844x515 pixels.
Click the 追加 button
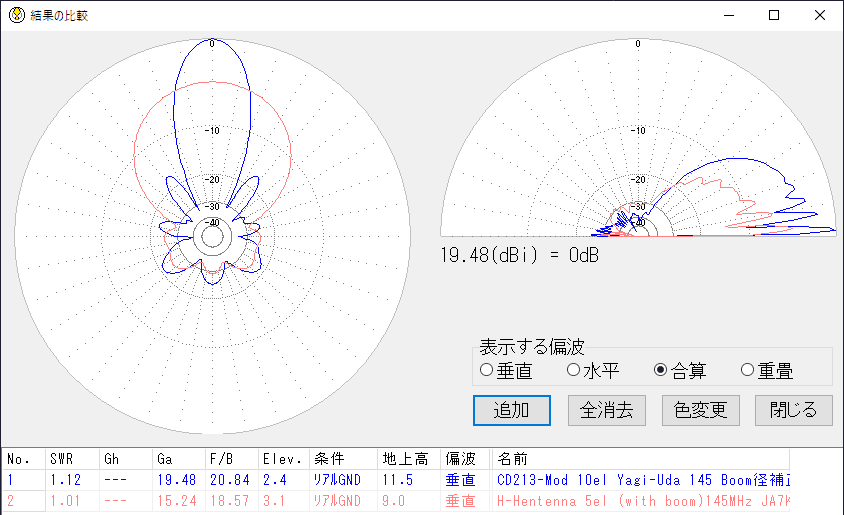point(512,410)
